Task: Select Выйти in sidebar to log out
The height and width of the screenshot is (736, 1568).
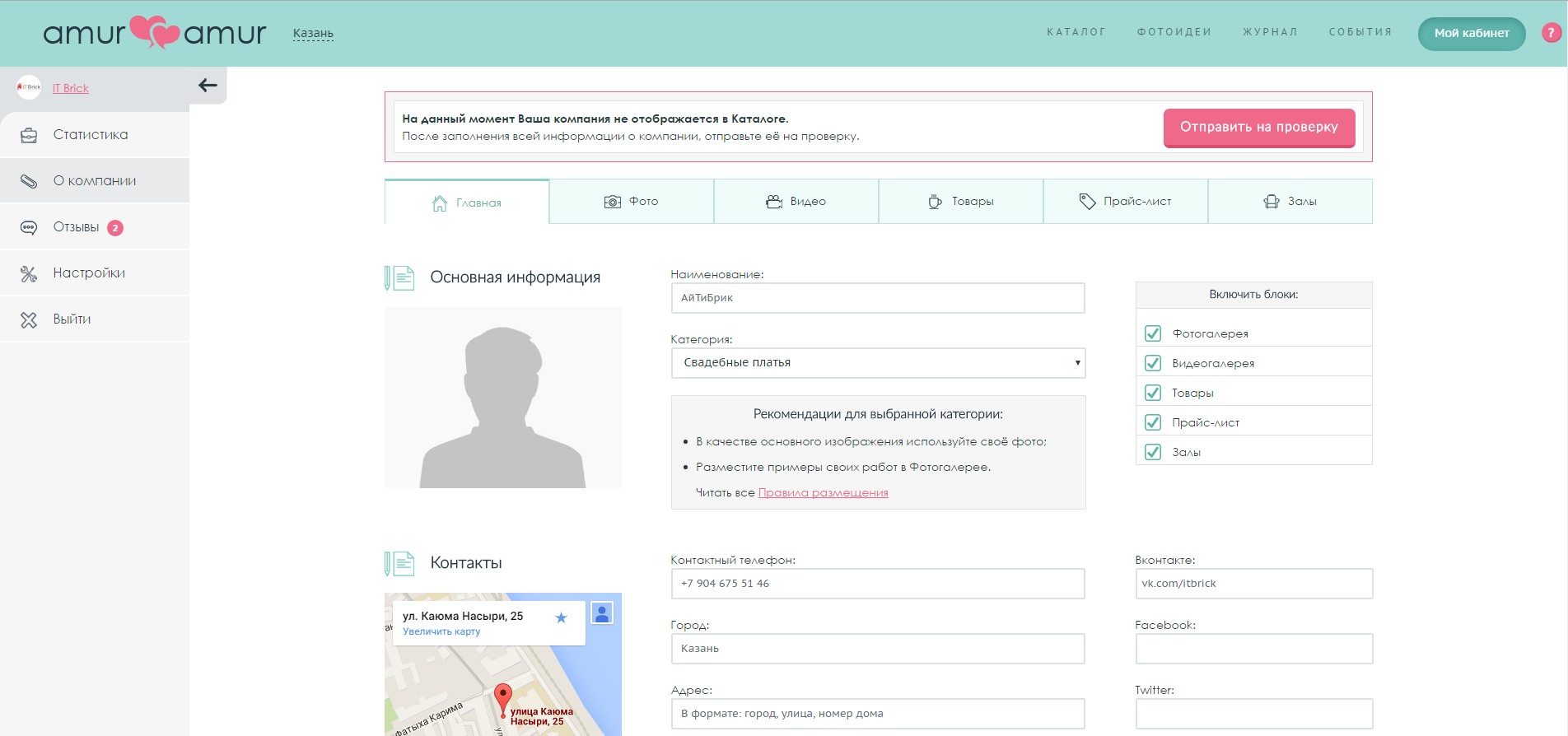Action: click(95, 319)
